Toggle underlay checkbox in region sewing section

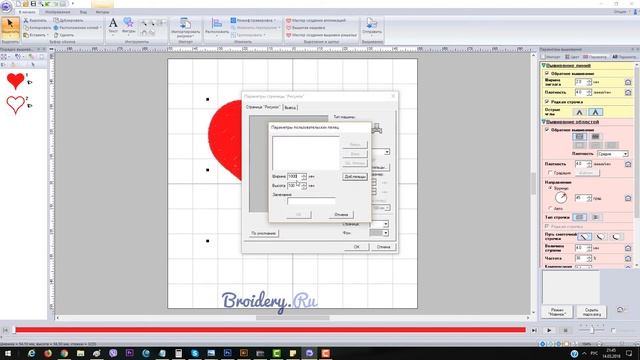pos(547,129)
